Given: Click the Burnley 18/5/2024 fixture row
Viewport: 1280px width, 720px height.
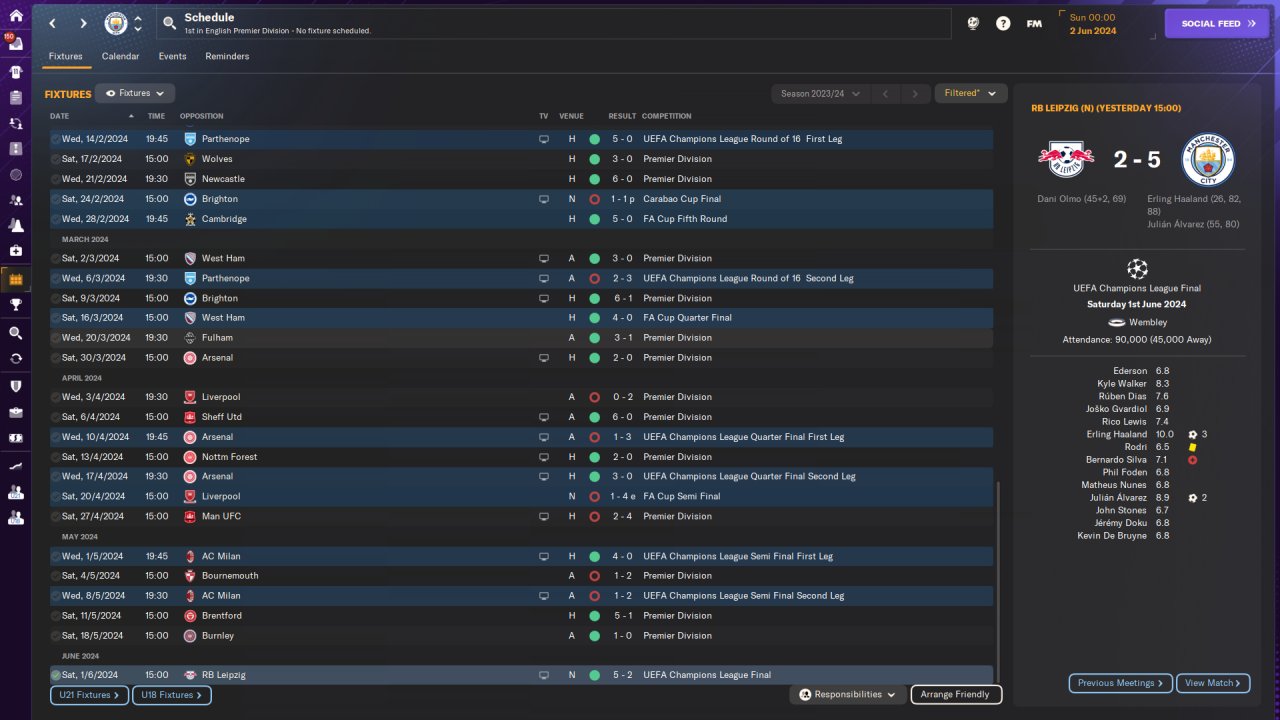Looking at the screenshot, I should (x=521, y=636).
